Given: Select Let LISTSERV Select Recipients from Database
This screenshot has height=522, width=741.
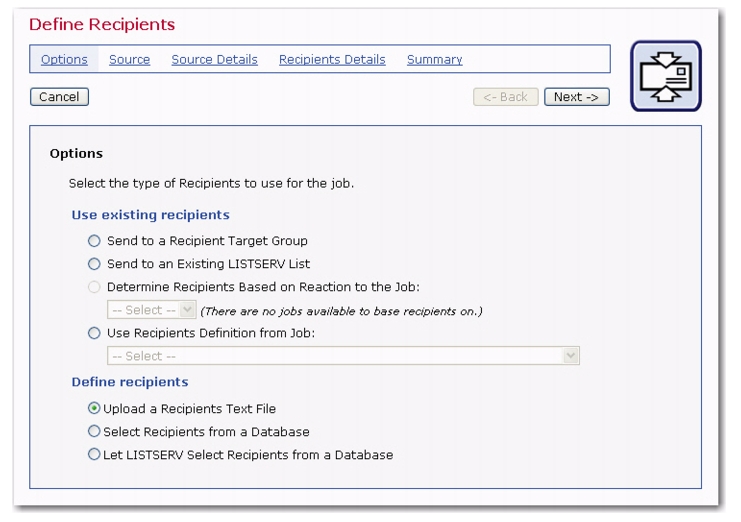Looking at the screenshot, I should click(x=95, y=454).
